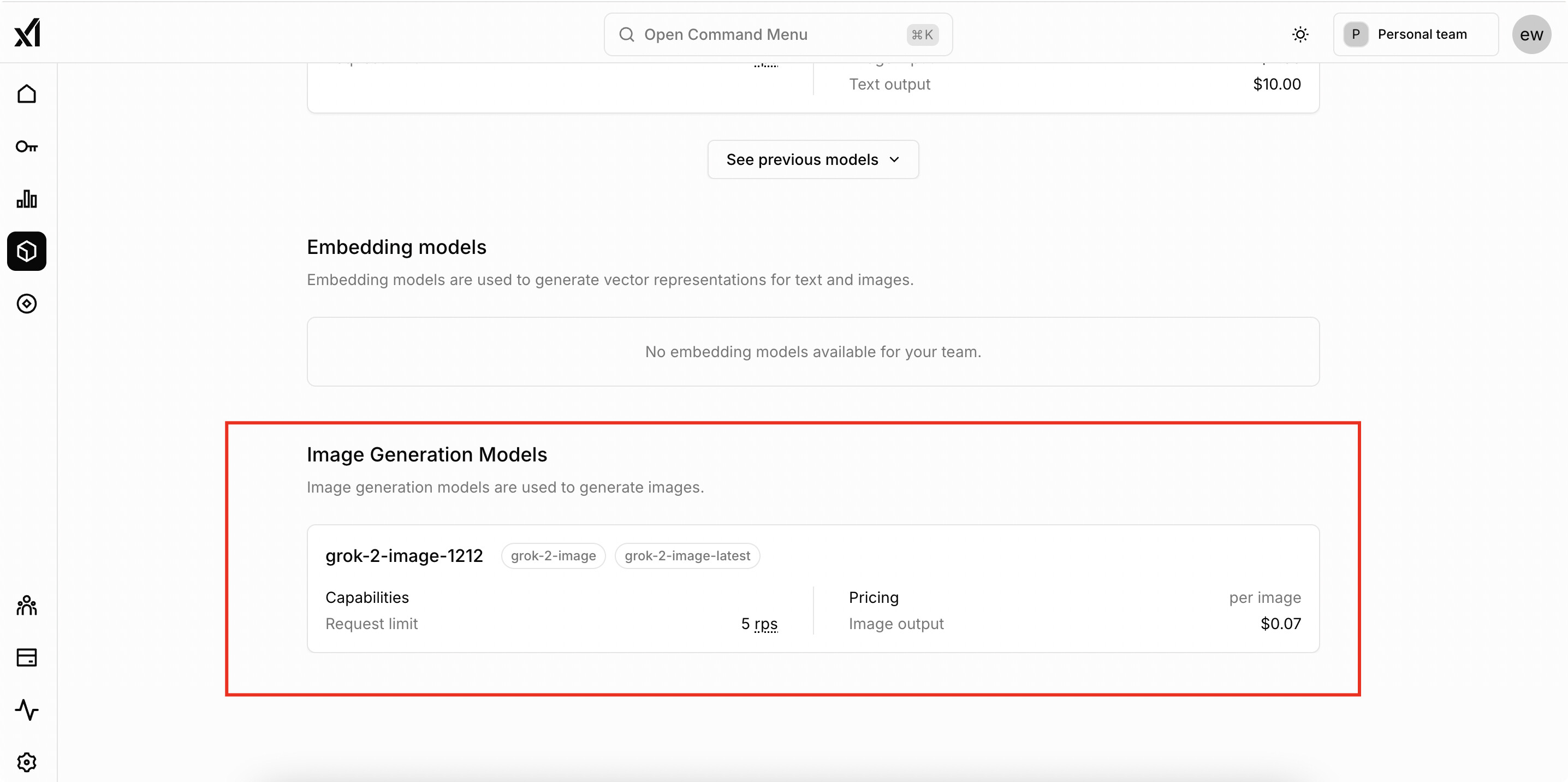Click the grok-2-image alias tag
Viewport: 1568px width, 782px height.
pos(553,555)
